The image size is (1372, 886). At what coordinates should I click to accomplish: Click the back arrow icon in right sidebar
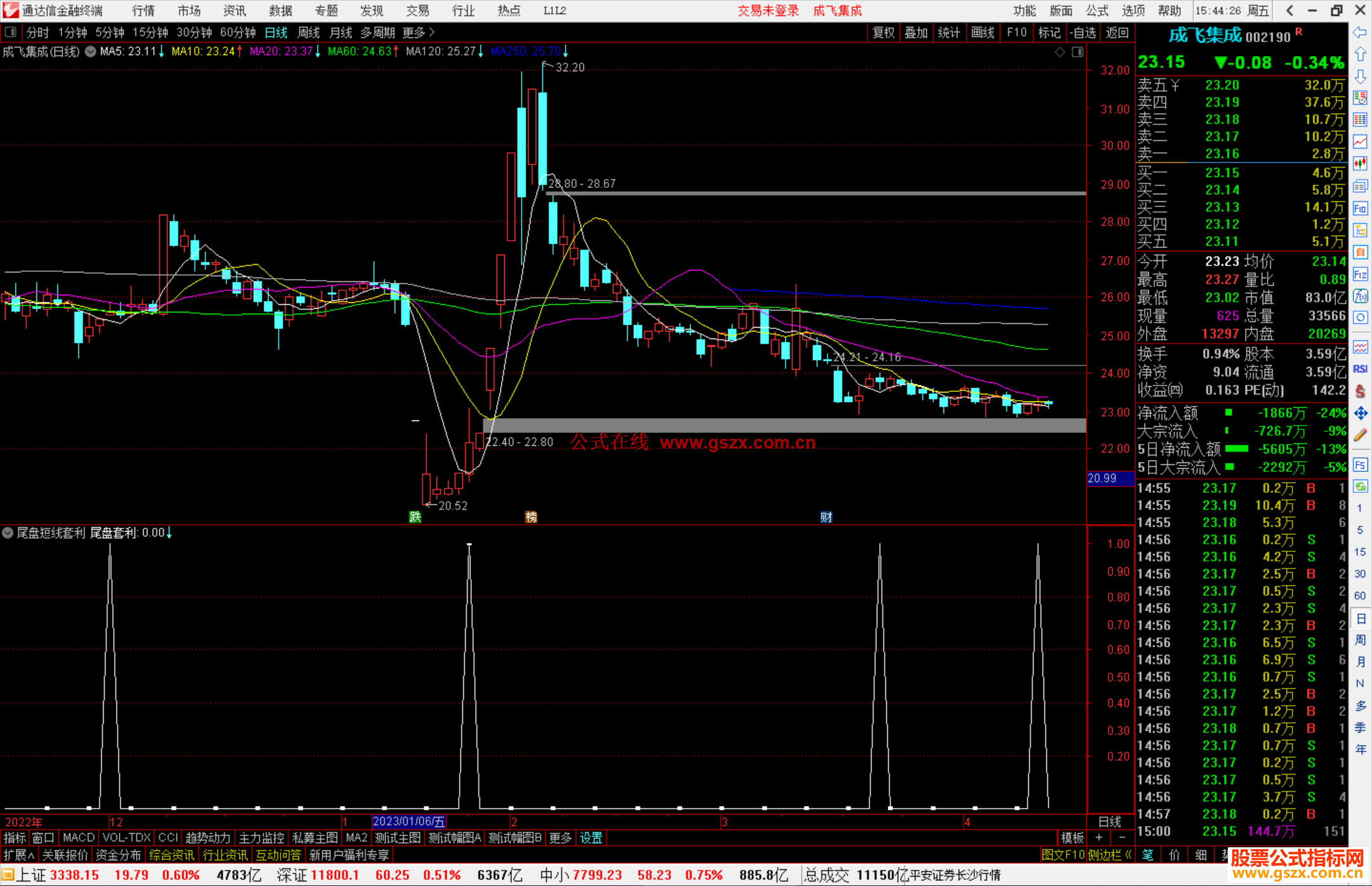coord(1360,32)
